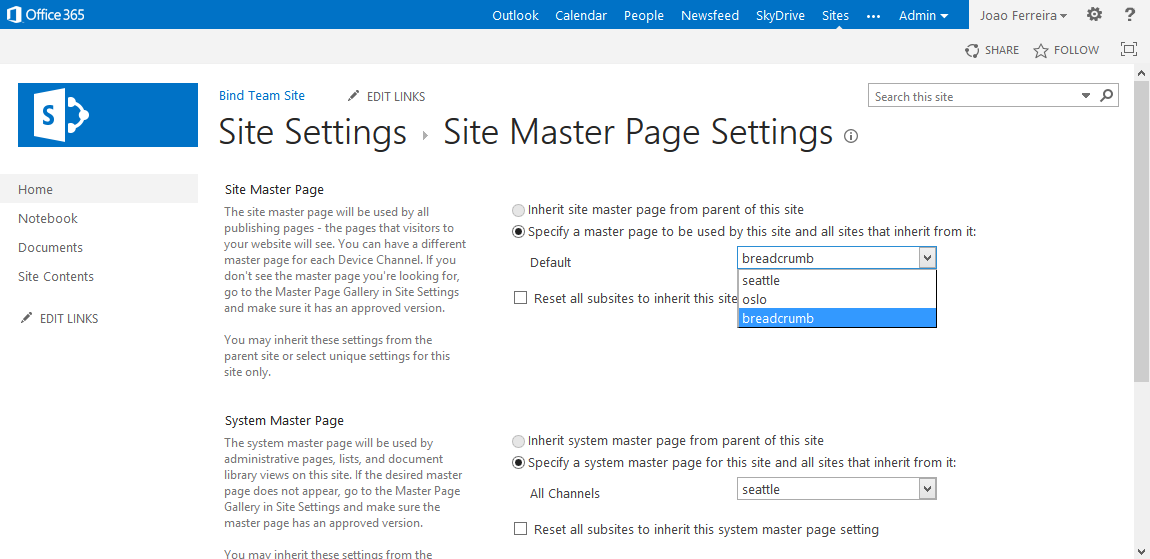Viewport: 1150px width, 559px height.
Task: Select Specify a master page radio
Action: click(x=519, y=232)
